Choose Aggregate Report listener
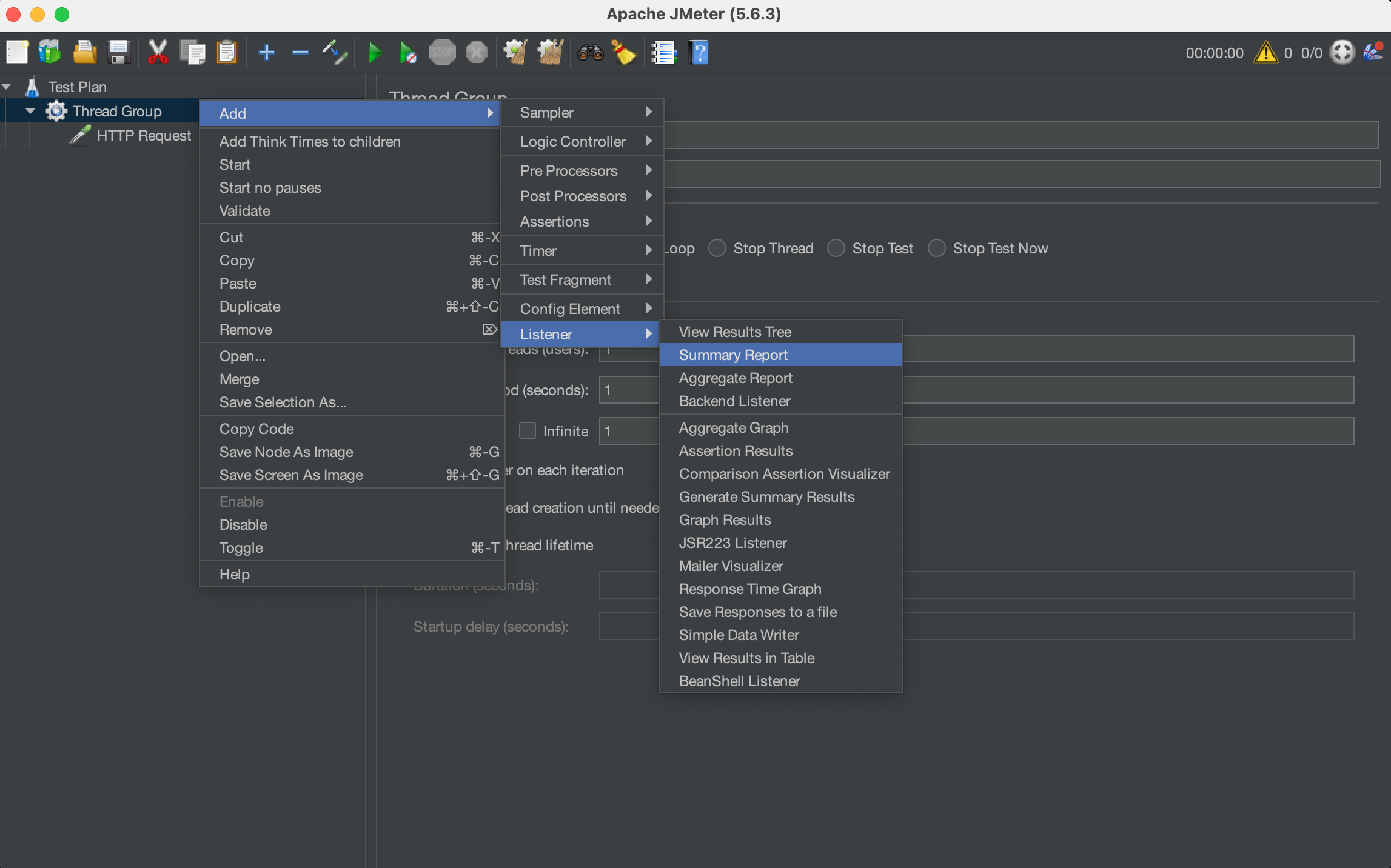Image resolution: width=1391 pixels, height=868 pixels. click(x=781, y=378)
